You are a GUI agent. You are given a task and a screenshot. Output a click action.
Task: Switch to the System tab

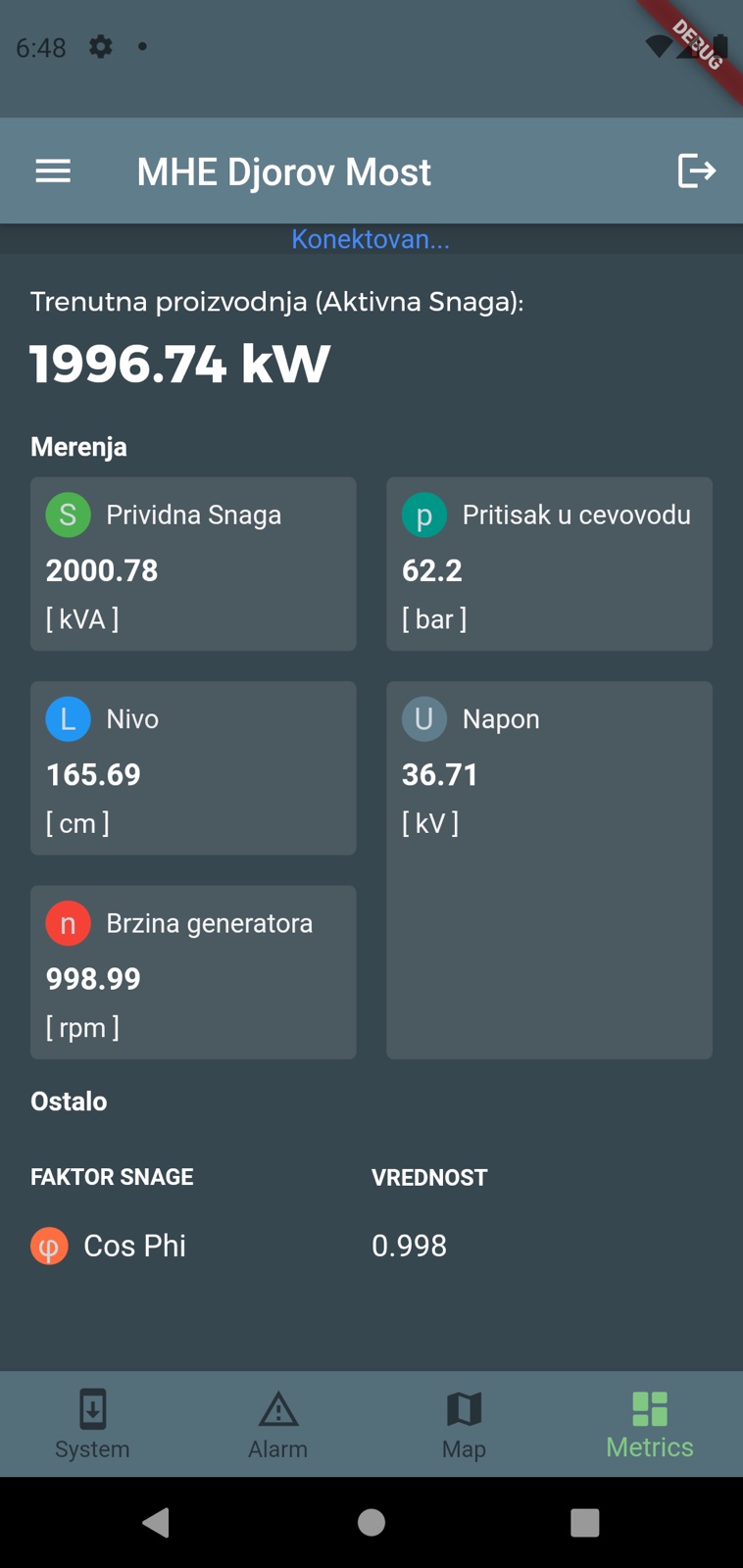pyautogui.click(x=92, y=1424)
